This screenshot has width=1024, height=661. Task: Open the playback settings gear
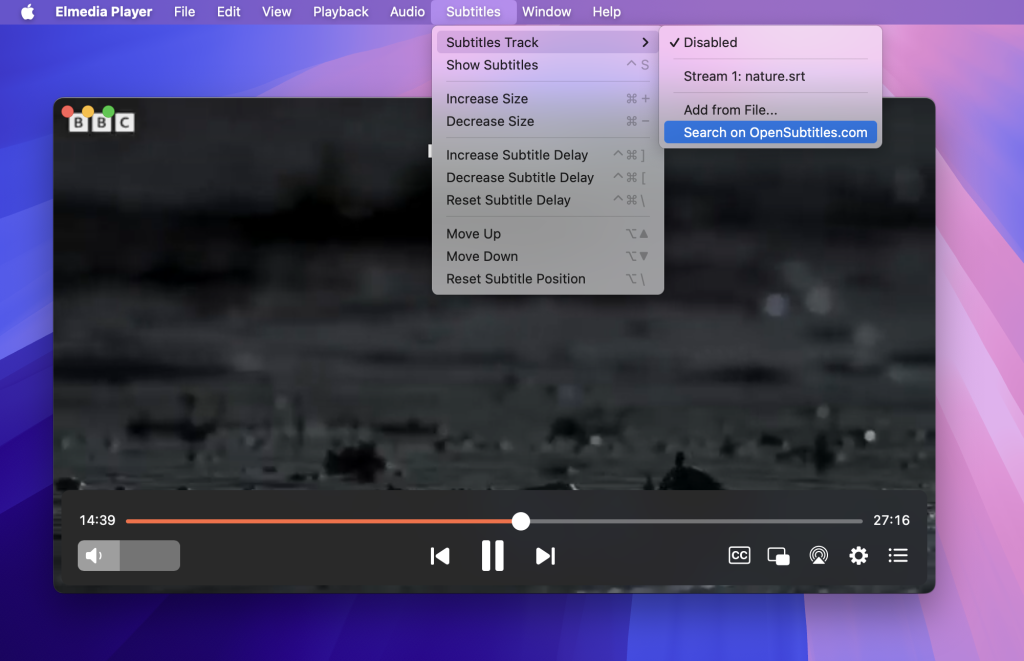pyautogui.click(x=858, y=555)
